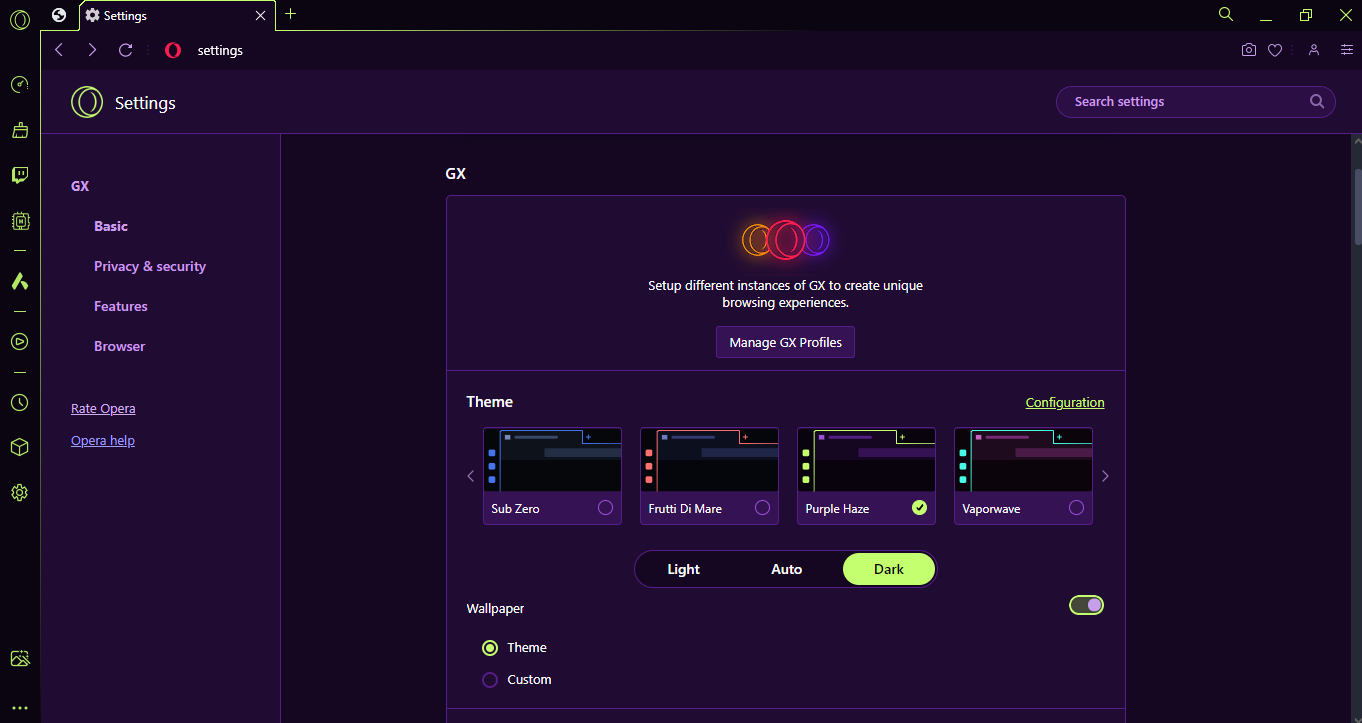Take a snapshot with the camera icon
The width and height of the screenshot is (1362, 723).
(1248, 50)
